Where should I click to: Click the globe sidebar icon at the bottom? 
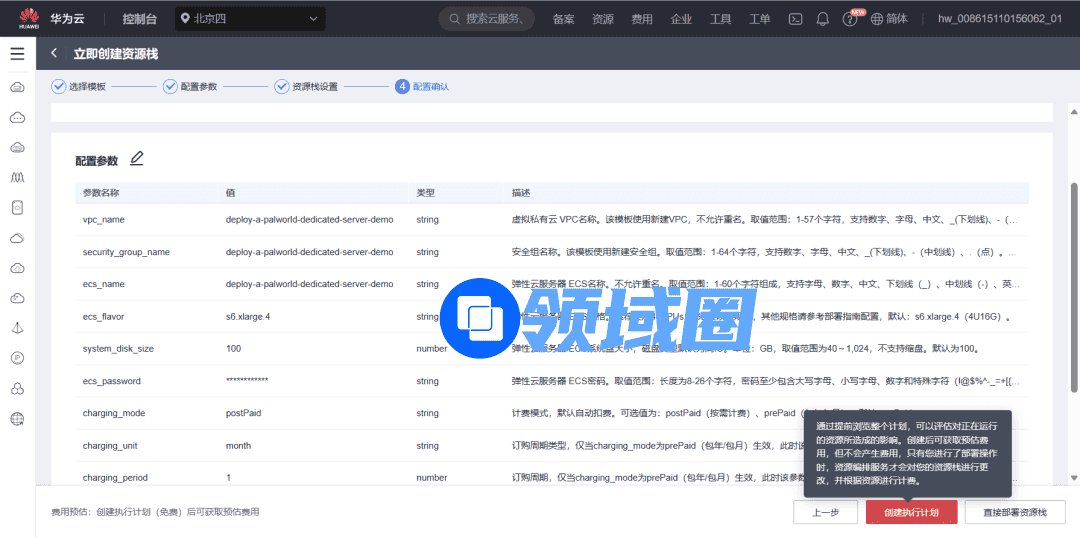[x=17, y=419]
